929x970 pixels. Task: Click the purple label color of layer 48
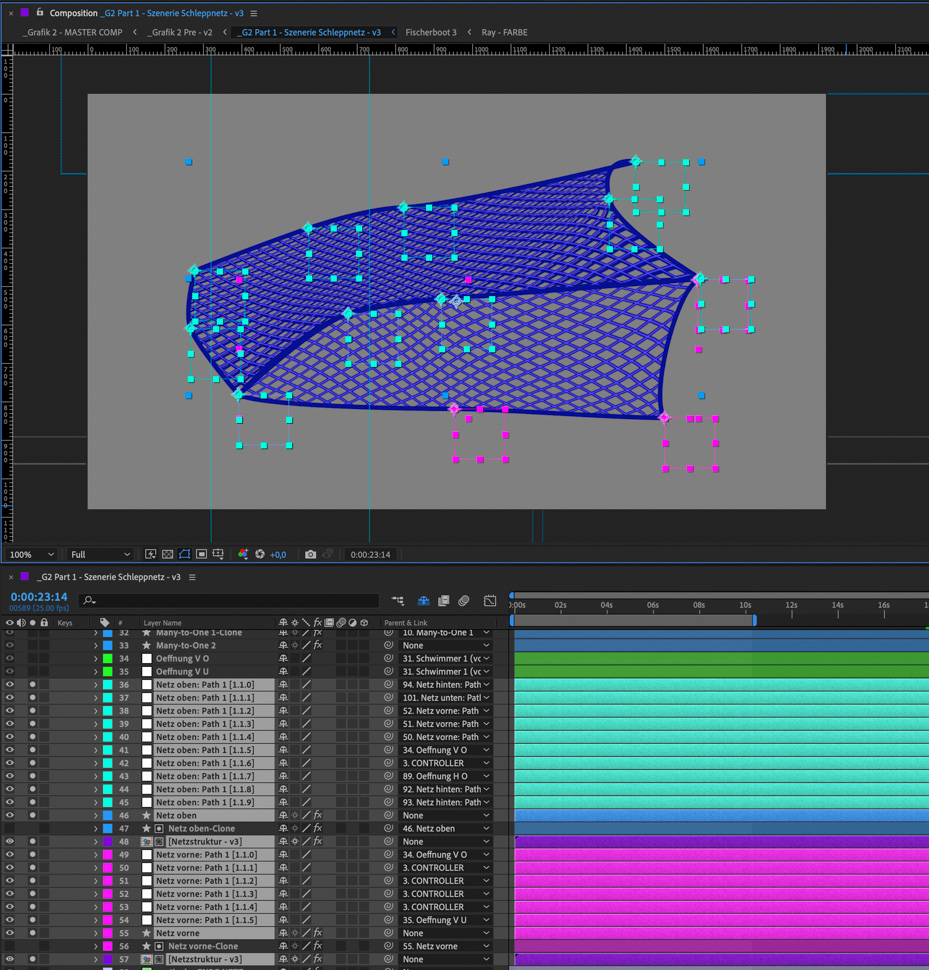(x=108, y=841)
